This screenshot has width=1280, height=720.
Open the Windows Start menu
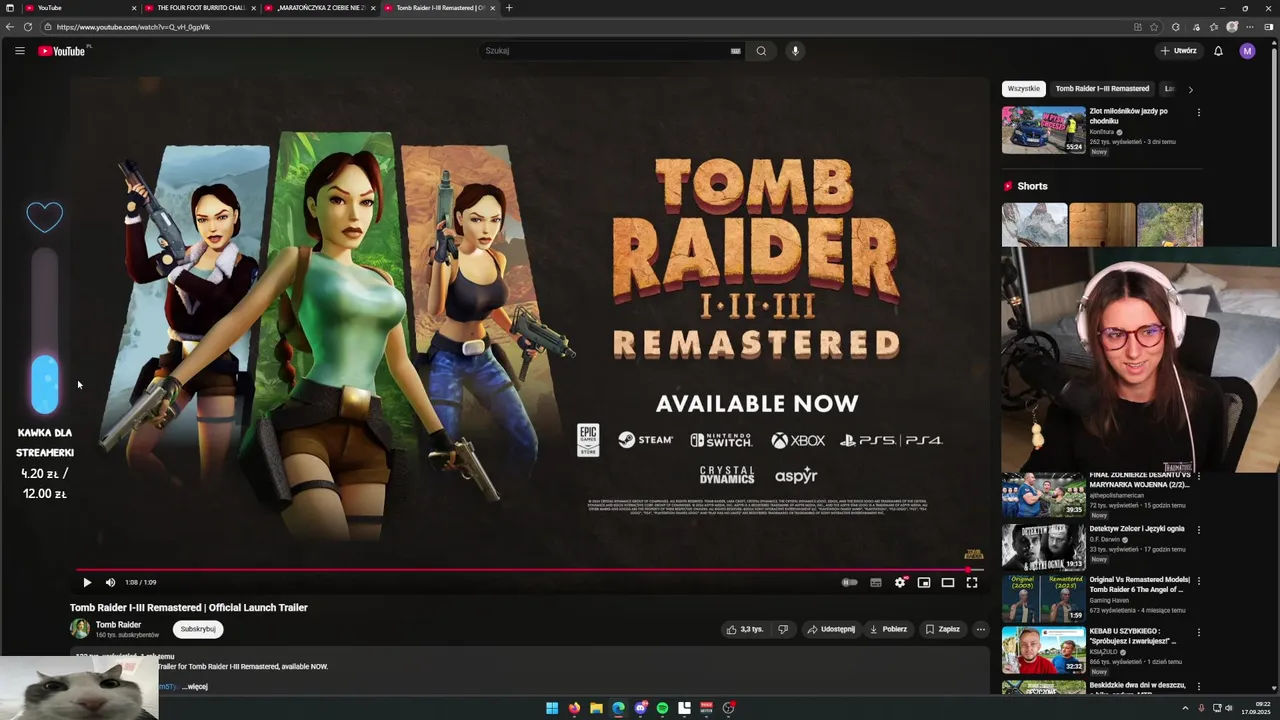[552, 708]
